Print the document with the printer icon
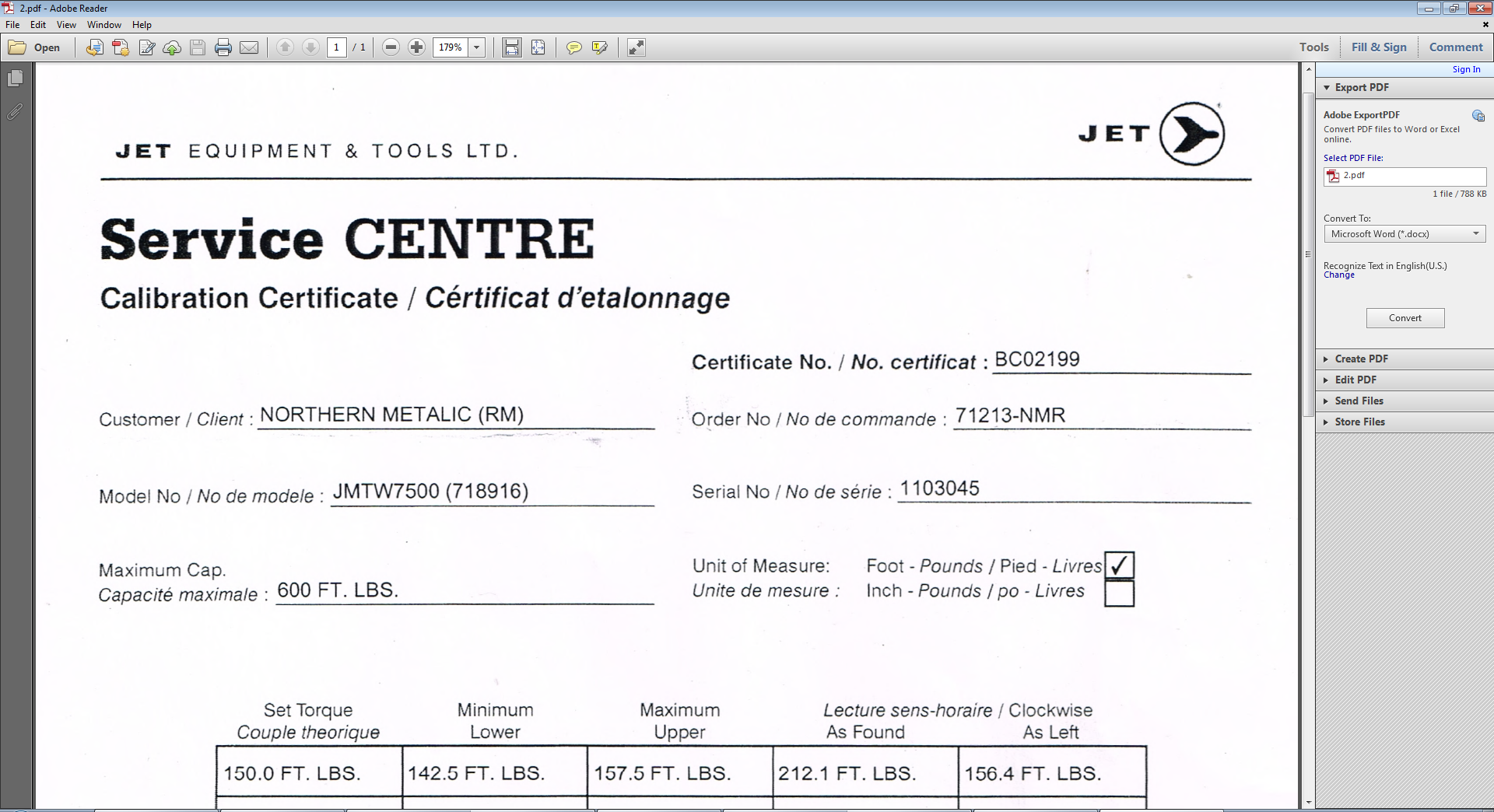1494x812 pixels. [x=223, y=47]
